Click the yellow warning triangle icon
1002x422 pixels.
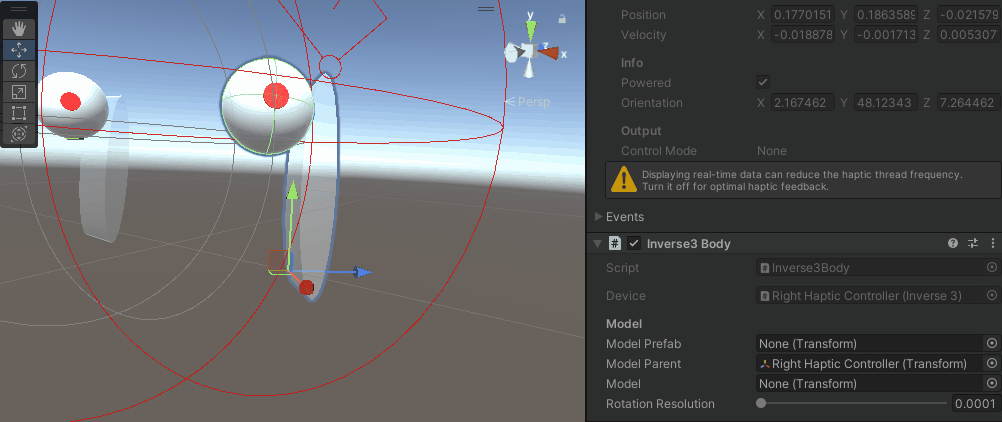[x=624, y=180]
